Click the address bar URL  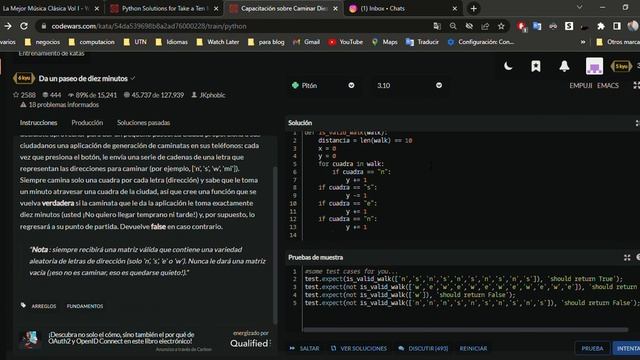click(149, 26)
